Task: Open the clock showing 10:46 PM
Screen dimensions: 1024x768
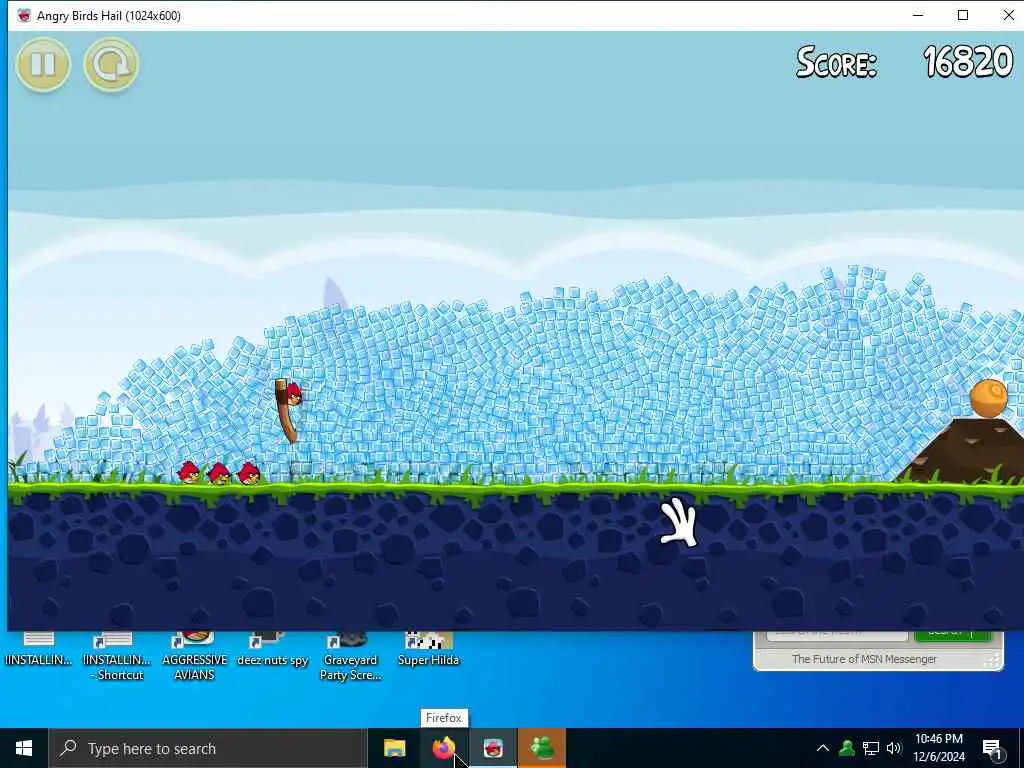Action: coord(938,748)
